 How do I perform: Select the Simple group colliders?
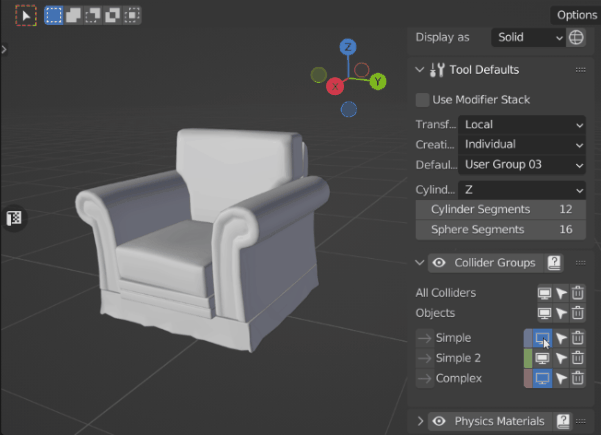[561, 338]
